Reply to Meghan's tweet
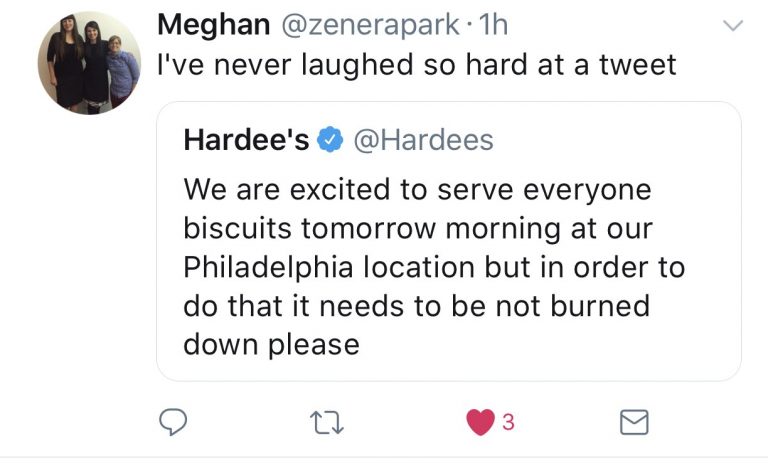 pyautogui.click(x=176, y=424)
